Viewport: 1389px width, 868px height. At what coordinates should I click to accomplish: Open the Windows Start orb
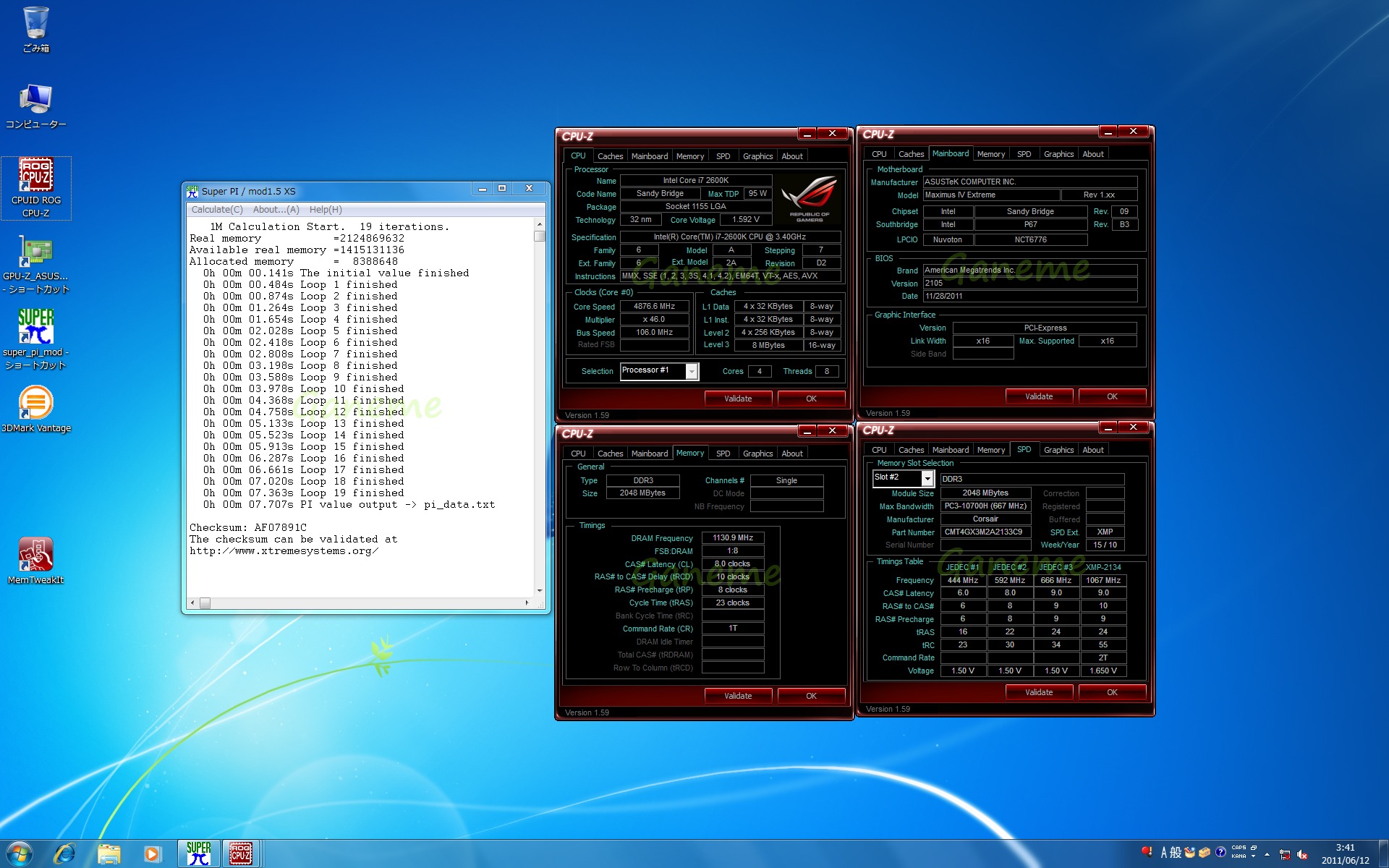(20, 854)
